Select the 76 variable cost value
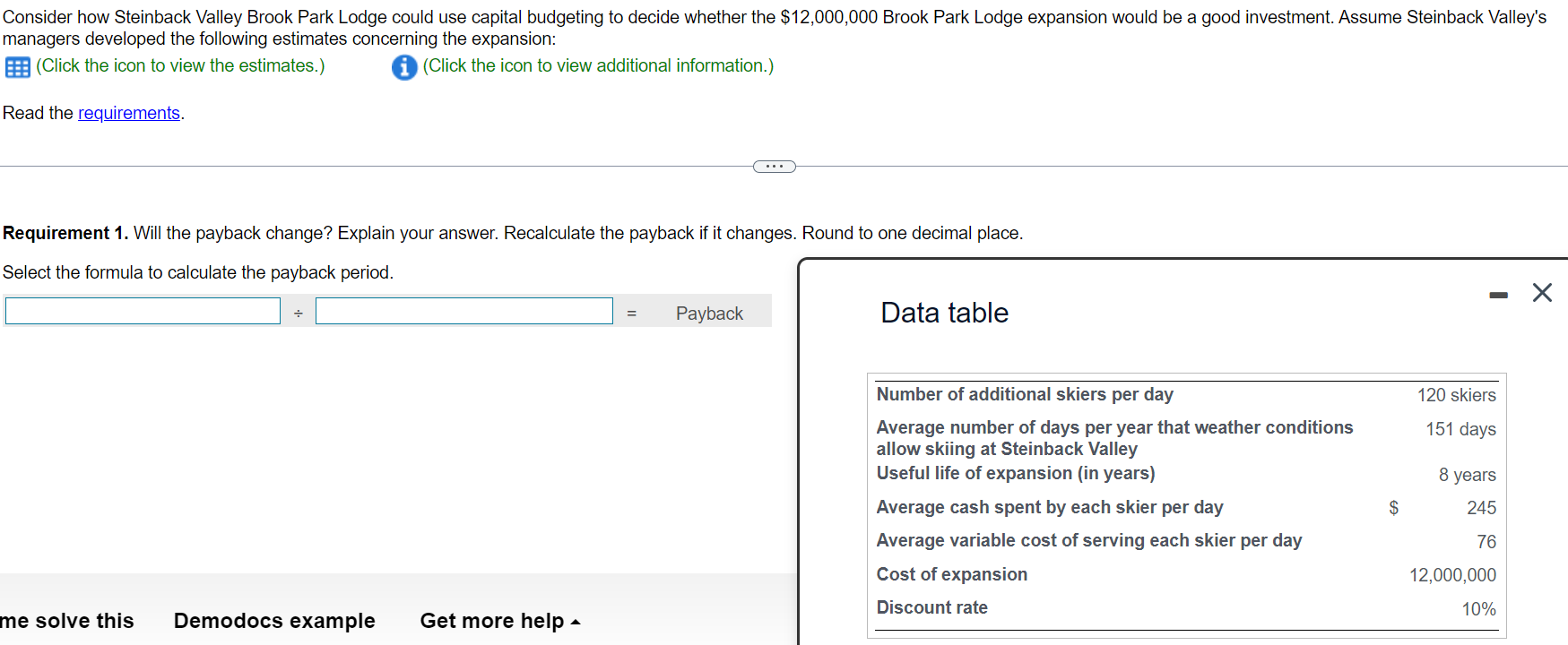1568x645 pixels. 1486,542
